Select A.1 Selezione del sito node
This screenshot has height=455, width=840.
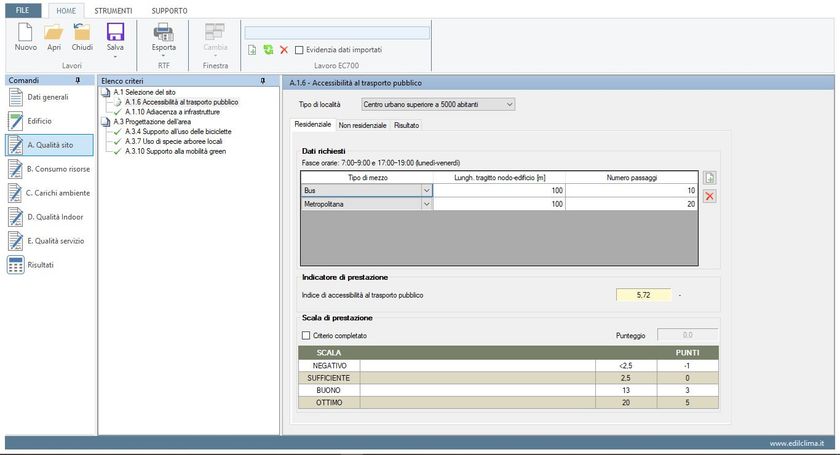click(x=144, y=92)
